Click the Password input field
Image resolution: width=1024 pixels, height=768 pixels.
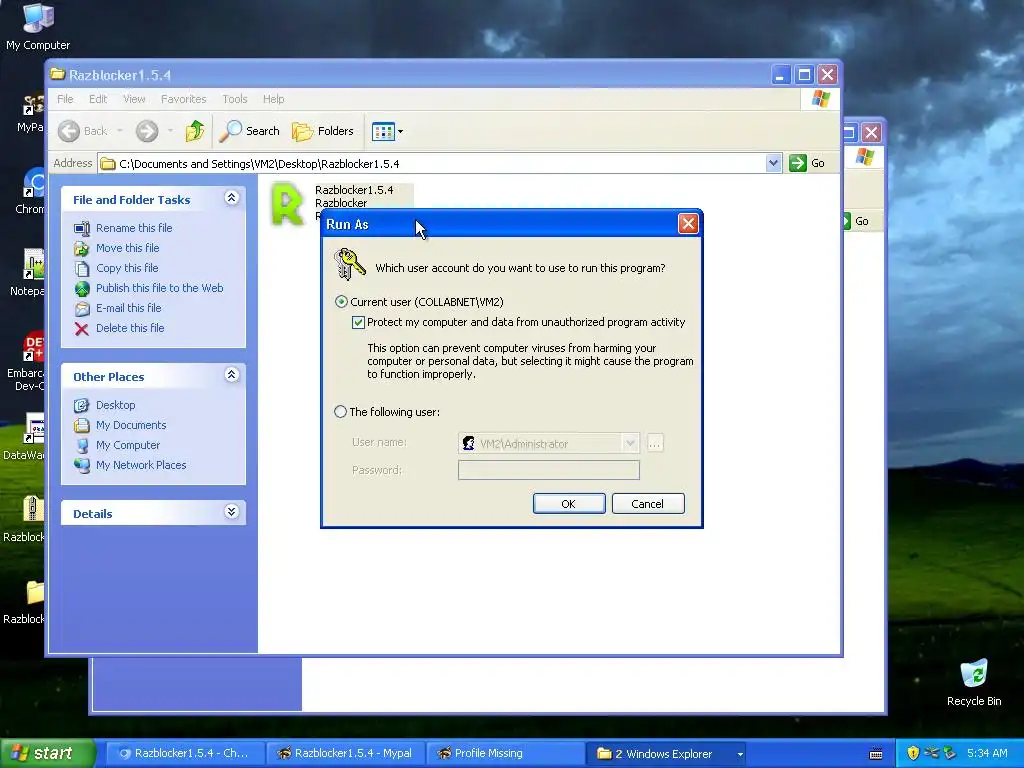pyautogui.click(x=549, y=470)
